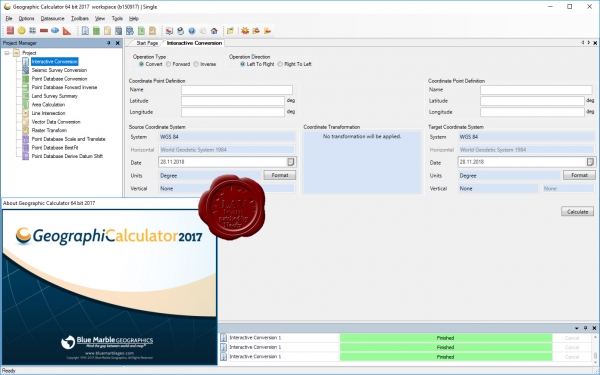Select Area Calculation tree item
600x375 pixels.
[48, 104]
